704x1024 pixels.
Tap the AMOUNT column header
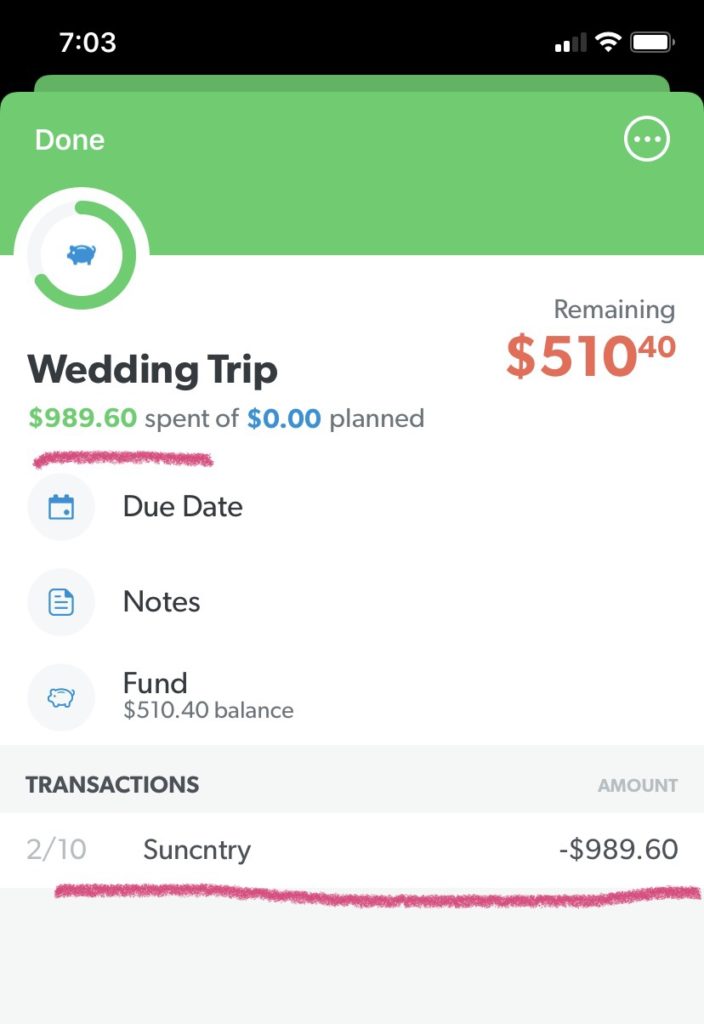[x=637, y=785]
